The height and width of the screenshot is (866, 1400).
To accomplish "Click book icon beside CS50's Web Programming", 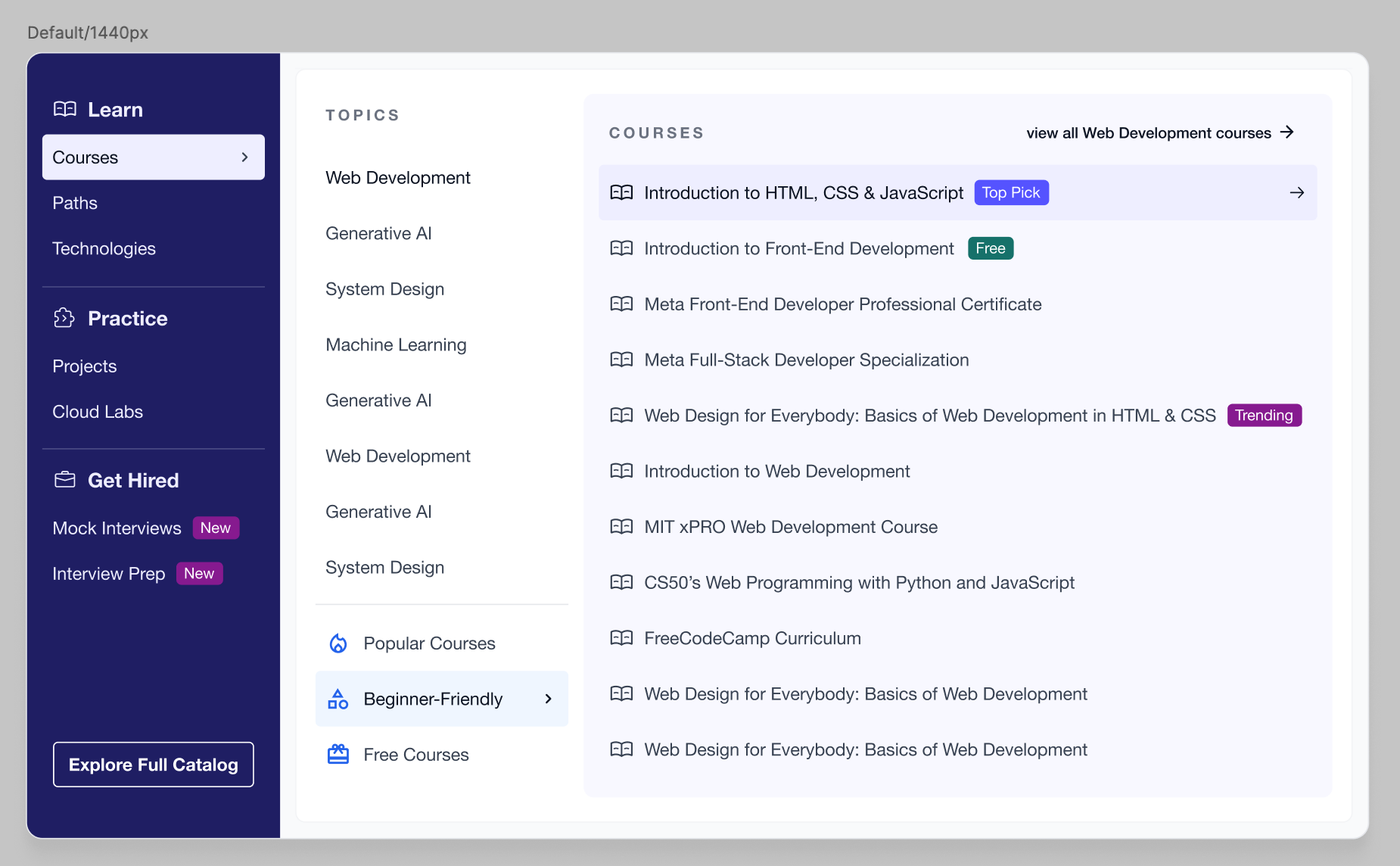I will (621, 582).
